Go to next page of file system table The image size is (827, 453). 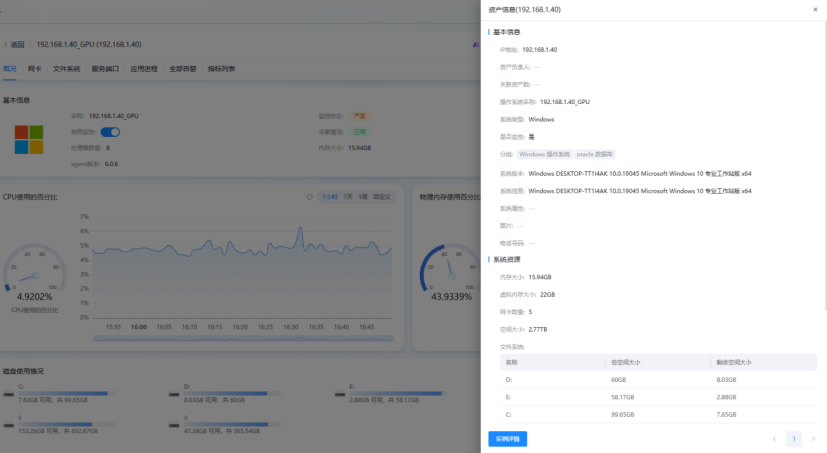pos(813,439)
